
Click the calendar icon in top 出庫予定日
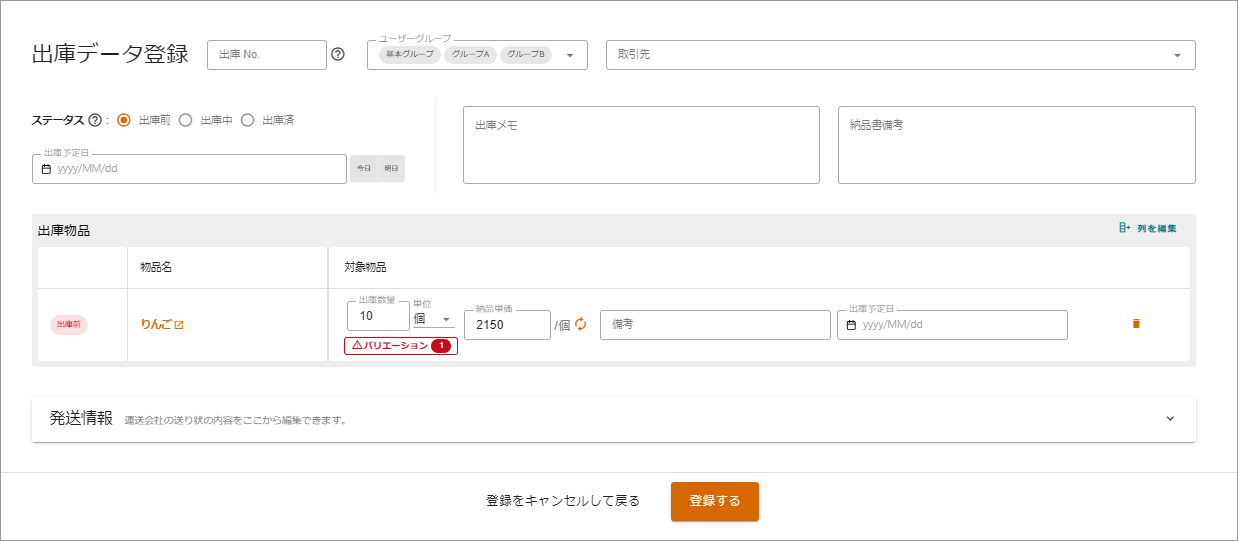pos(46,169)
